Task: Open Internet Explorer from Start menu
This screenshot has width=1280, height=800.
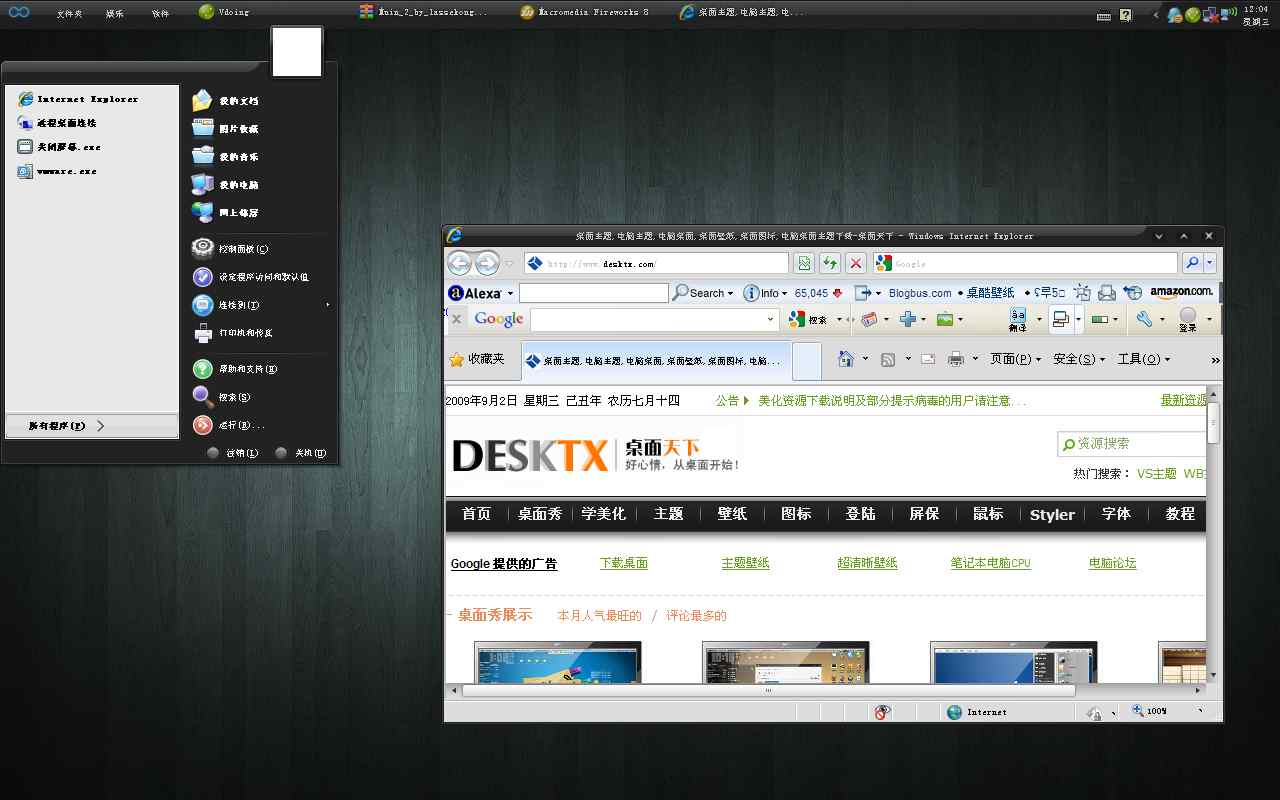Action: point(78,99)
